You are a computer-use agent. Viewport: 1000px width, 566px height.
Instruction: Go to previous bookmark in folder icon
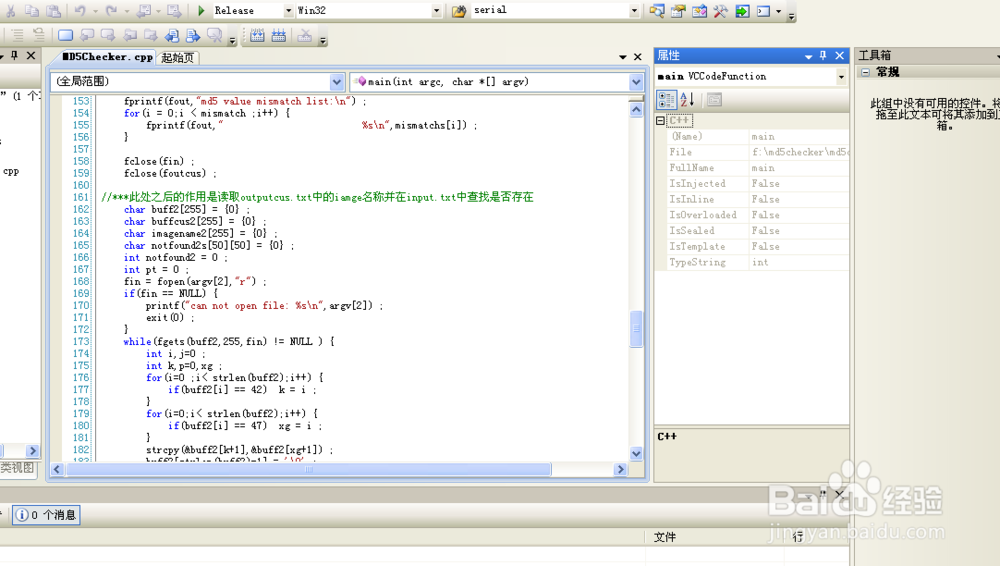(129, 35)
